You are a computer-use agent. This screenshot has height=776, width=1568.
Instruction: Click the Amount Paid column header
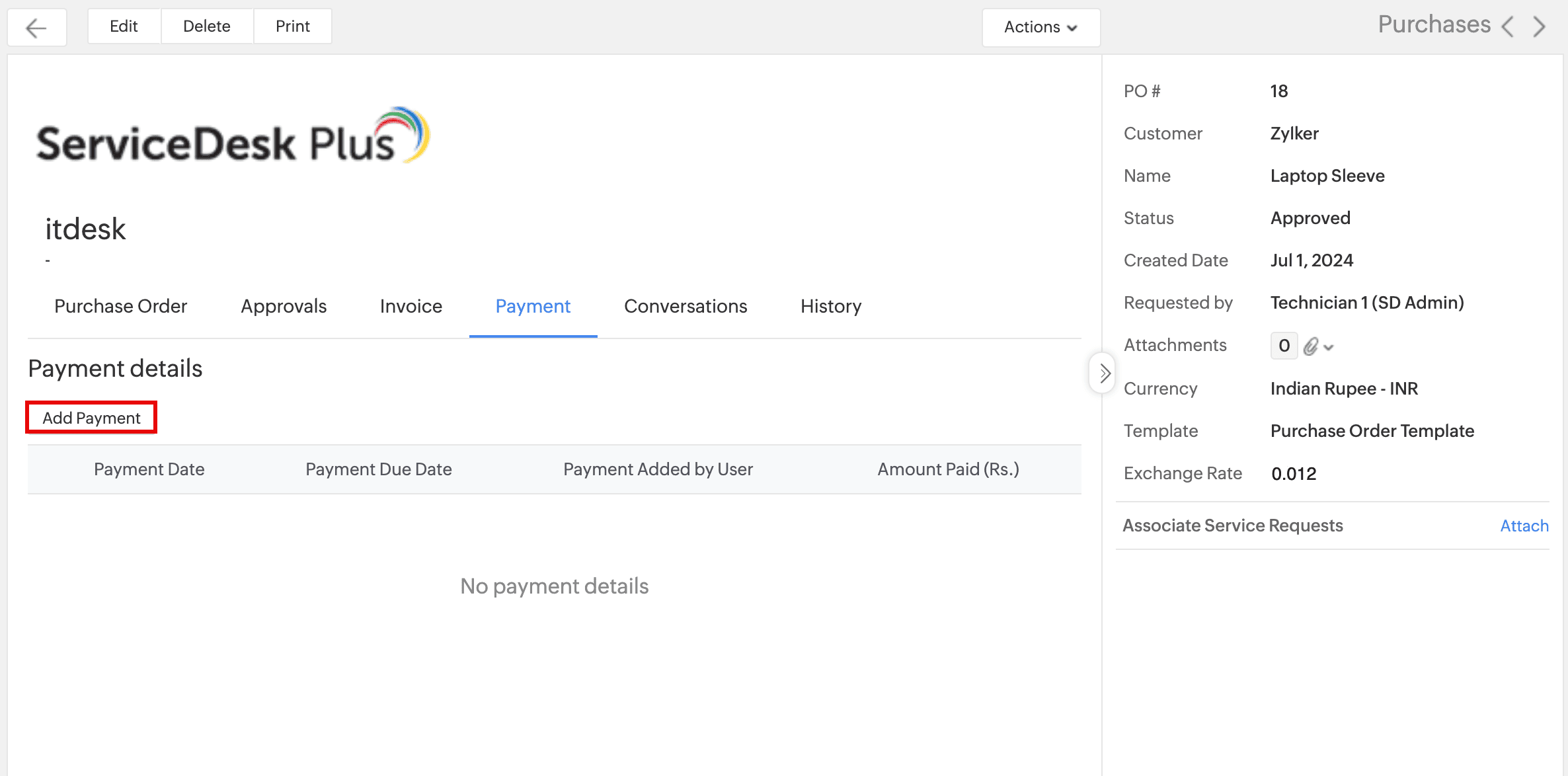tap(948, 469)
